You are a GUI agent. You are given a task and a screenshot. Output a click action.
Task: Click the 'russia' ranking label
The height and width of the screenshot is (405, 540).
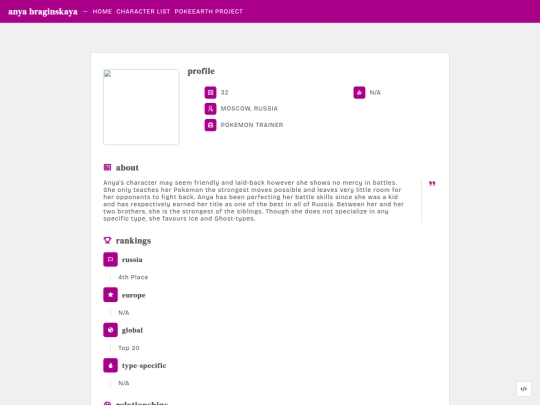tap(132, 260)
